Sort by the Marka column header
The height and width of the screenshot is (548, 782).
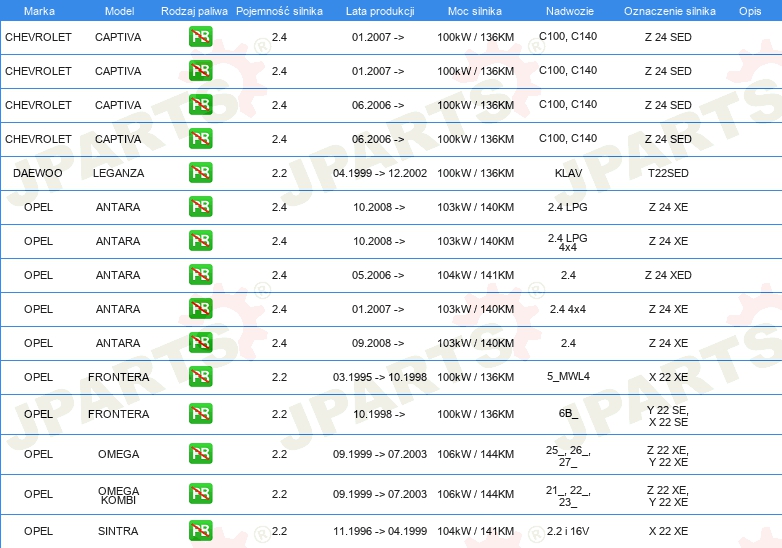39,11
